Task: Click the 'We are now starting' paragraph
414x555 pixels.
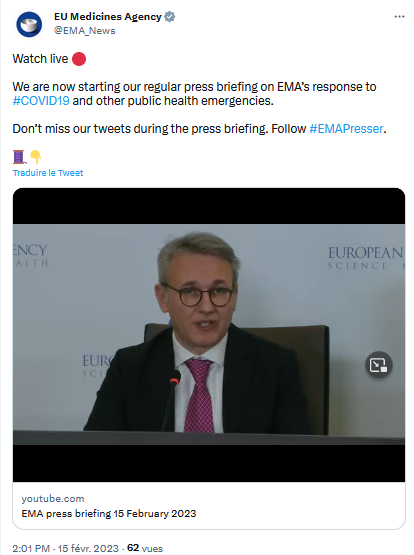Action: click(194, 94)
